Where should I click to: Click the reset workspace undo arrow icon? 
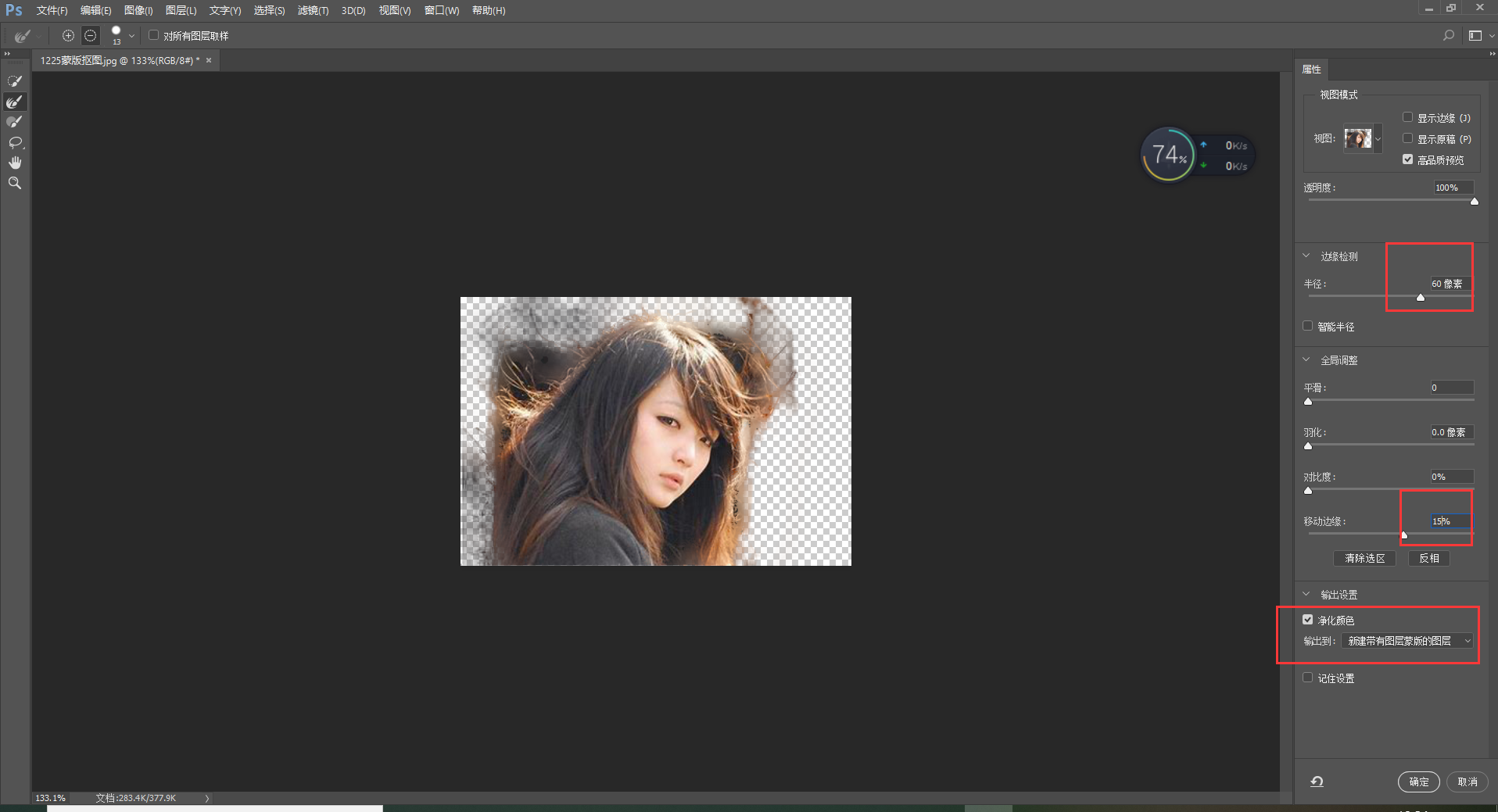click(1317, 782)
